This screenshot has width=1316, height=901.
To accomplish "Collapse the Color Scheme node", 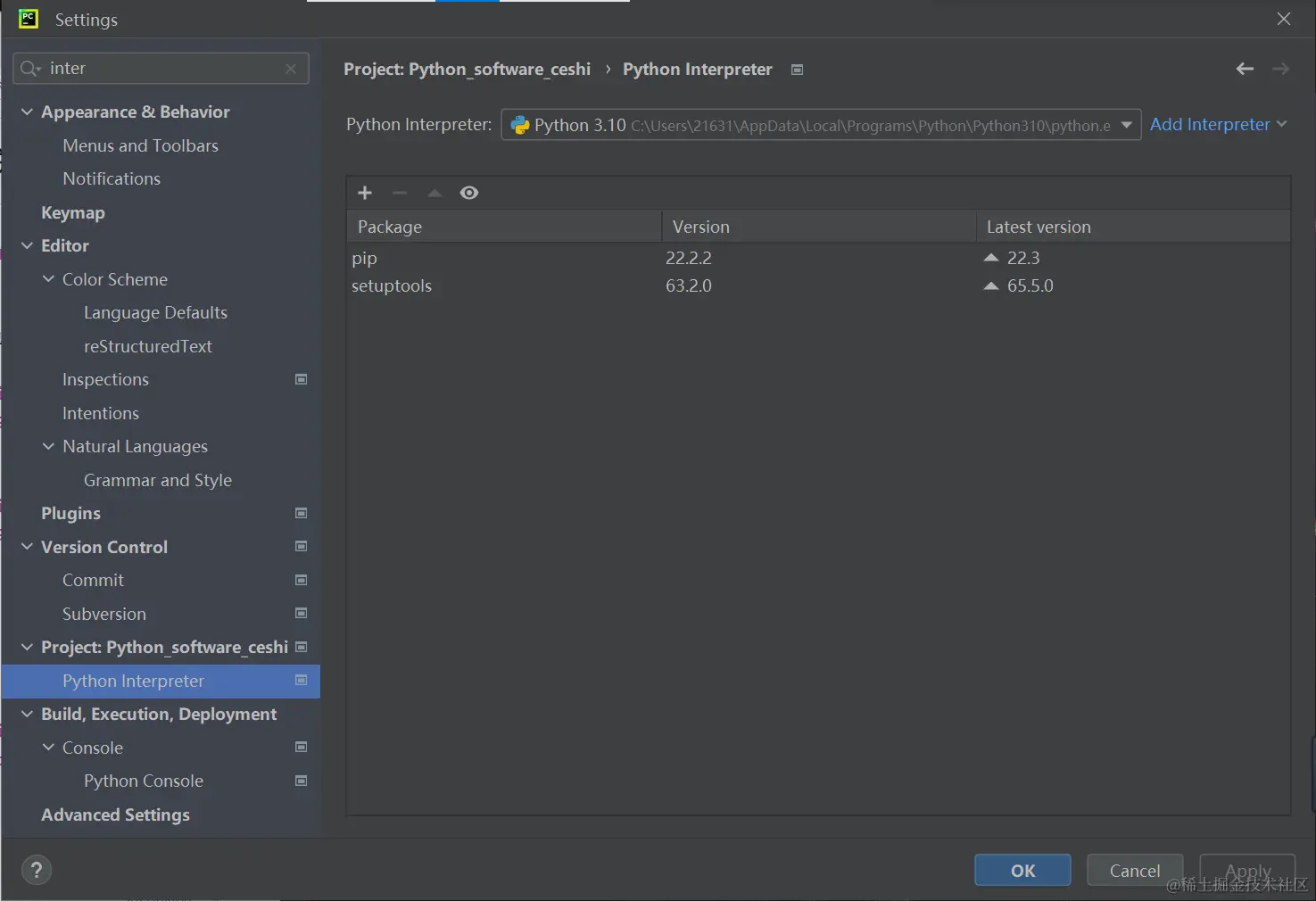I will tap(48, 279).
